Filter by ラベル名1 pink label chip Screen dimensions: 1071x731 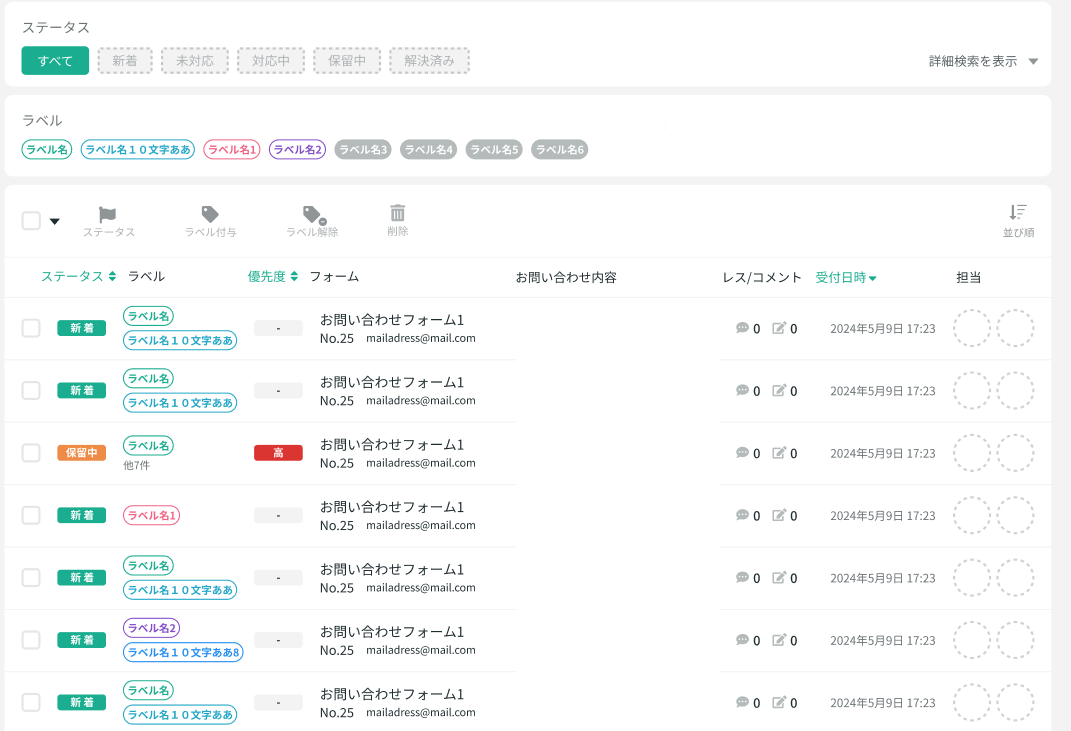click(232, 150)
